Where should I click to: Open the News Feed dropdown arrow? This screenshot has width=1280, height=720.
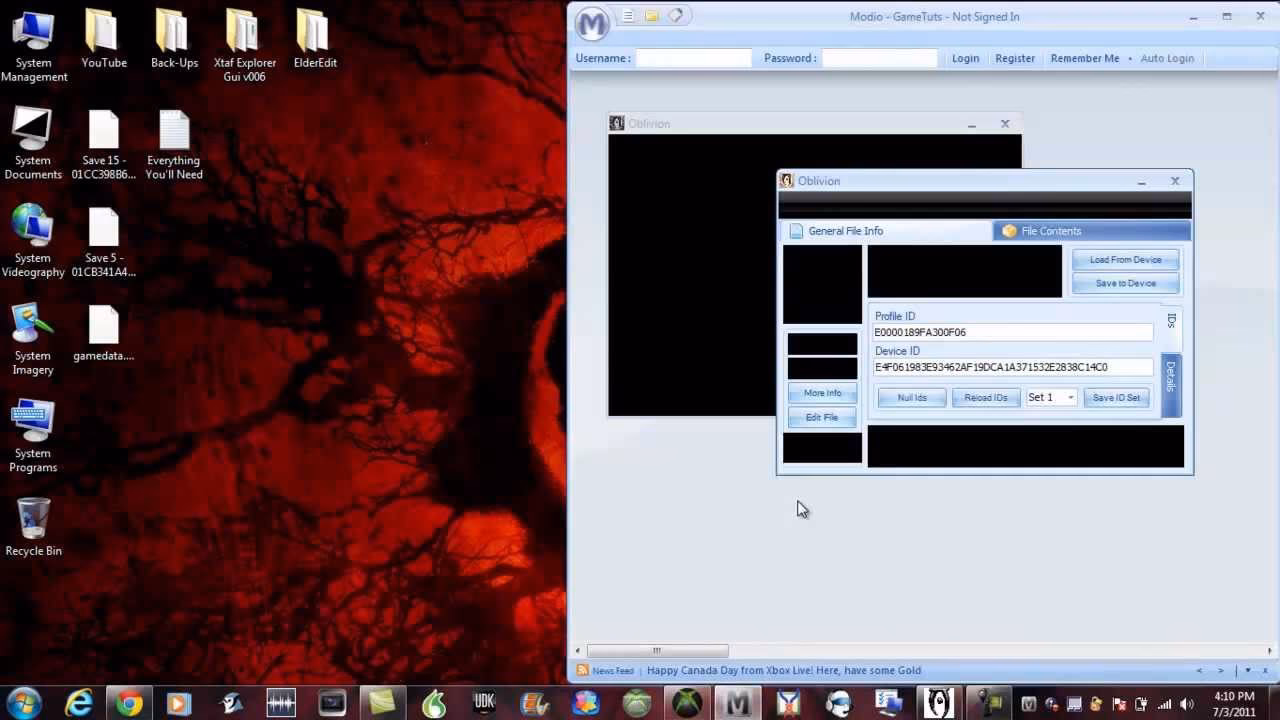1247,670
